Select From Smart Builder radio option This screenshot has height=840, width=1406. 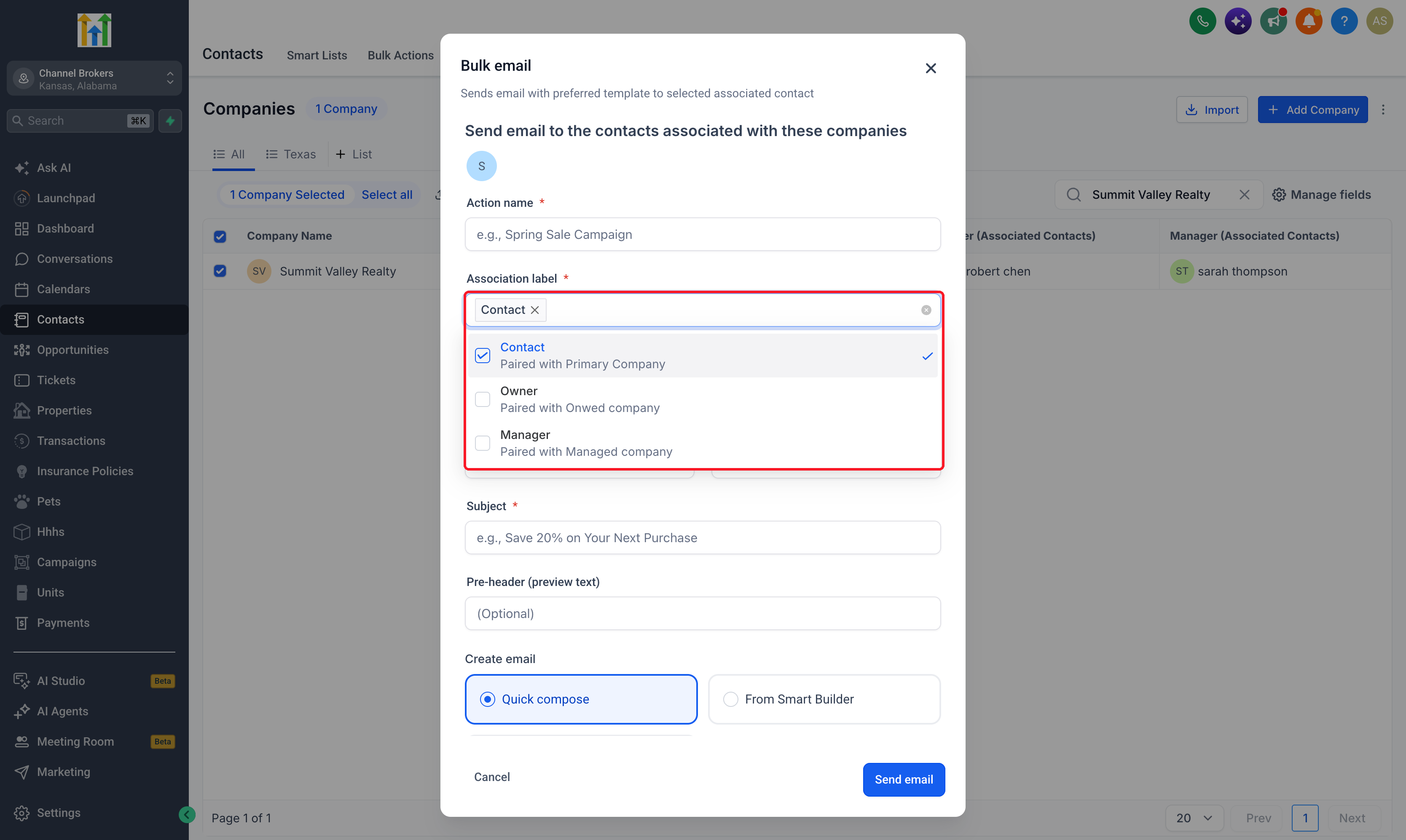[x=824, y=699]
